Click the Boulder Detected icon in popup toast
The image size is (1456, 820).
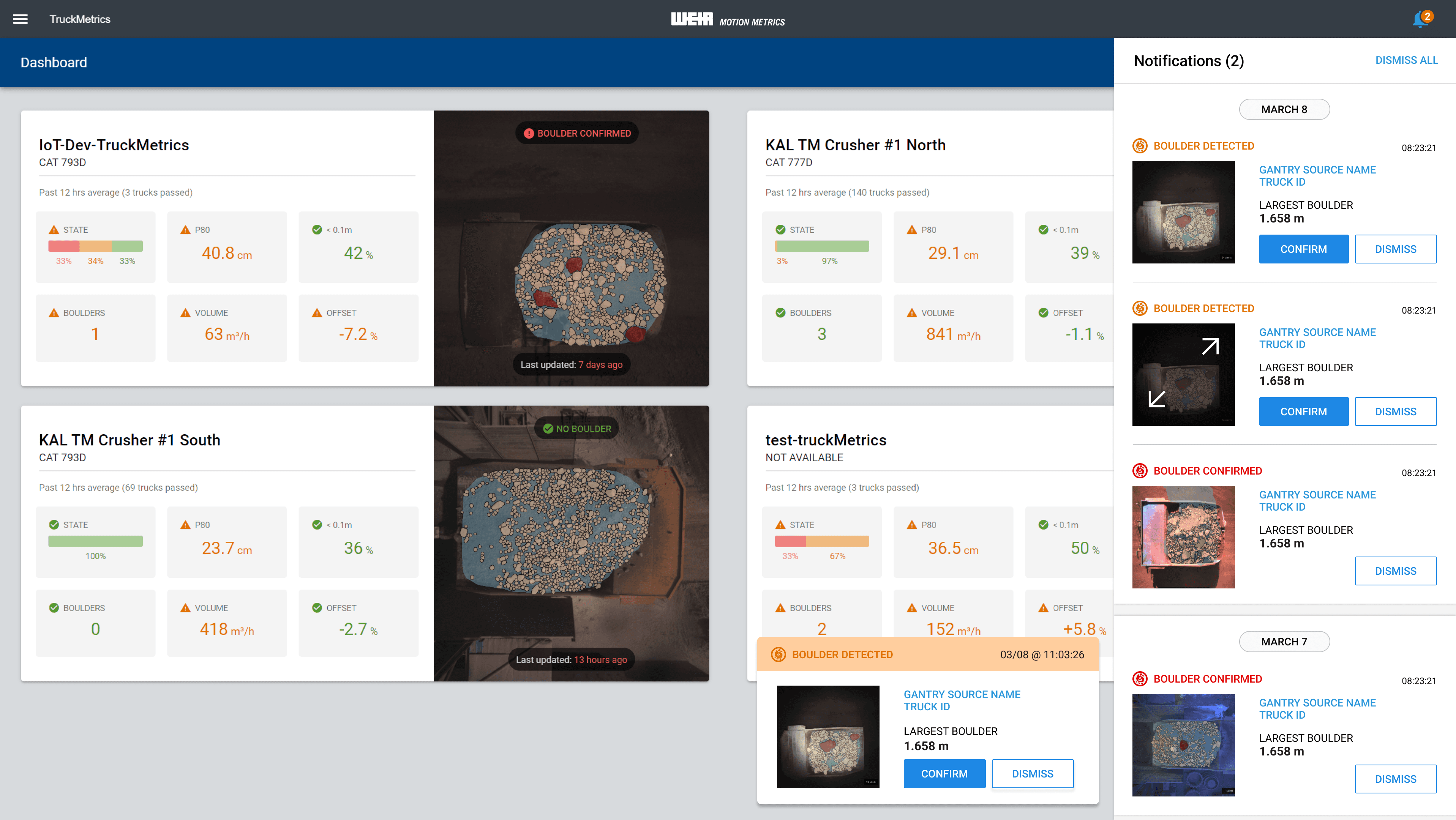coord(778,654)
